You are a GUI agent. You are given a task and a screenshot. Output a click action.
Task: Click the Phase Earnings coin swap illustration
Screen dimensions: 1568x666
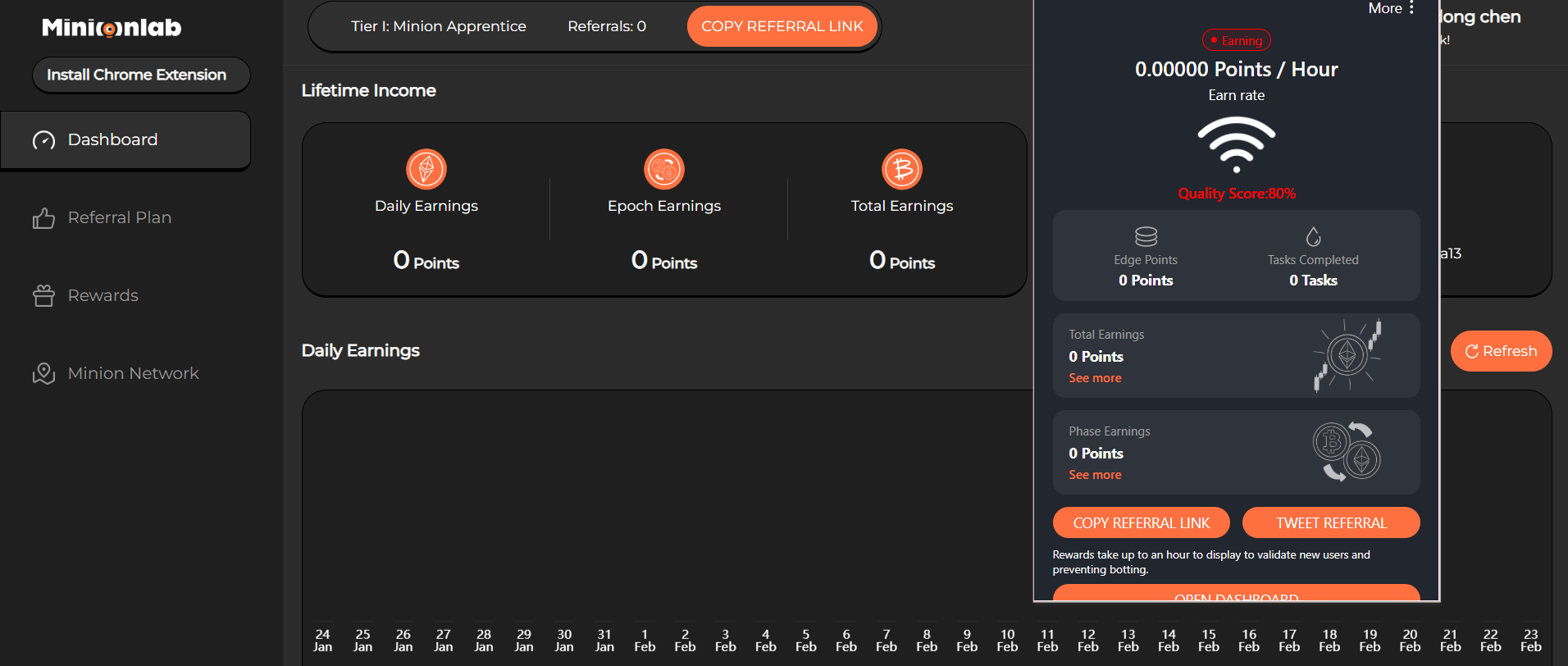tap(1347, 452)
